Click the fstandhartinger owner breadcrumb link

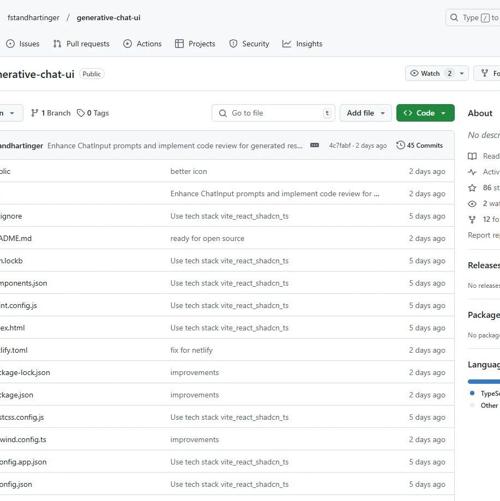(x=33, y=18)
